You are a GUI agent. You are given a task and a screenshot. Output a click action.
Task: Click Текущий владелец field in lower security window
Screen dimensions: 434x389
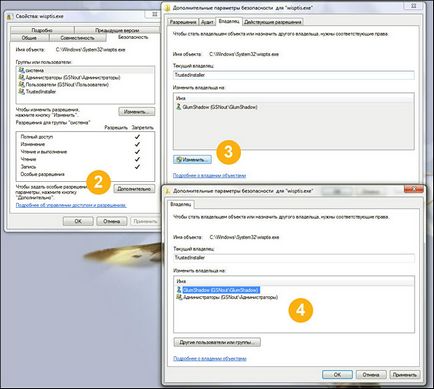click(294, 258)
